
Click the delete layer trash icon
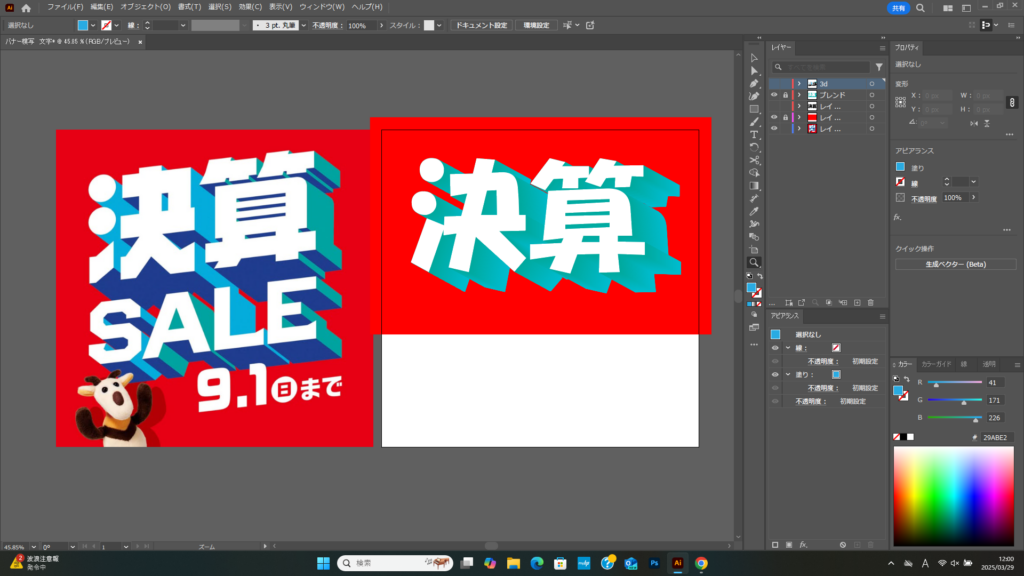(x=871, y=302)
